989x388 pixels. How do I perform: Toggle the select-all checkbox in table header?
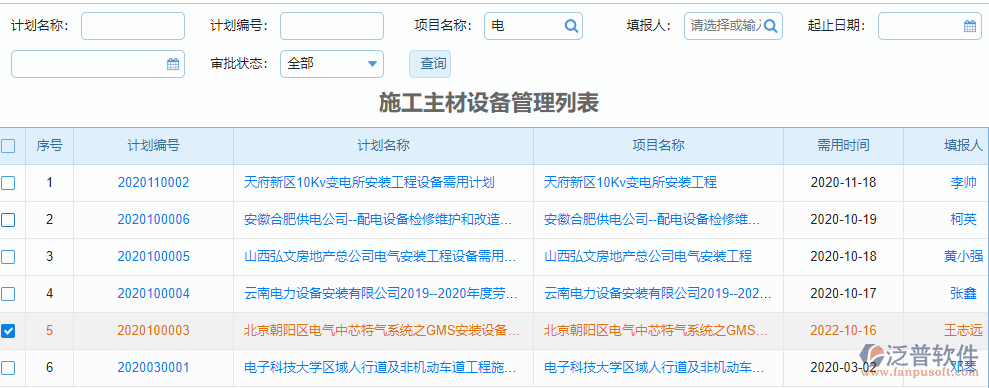(8, 146)
